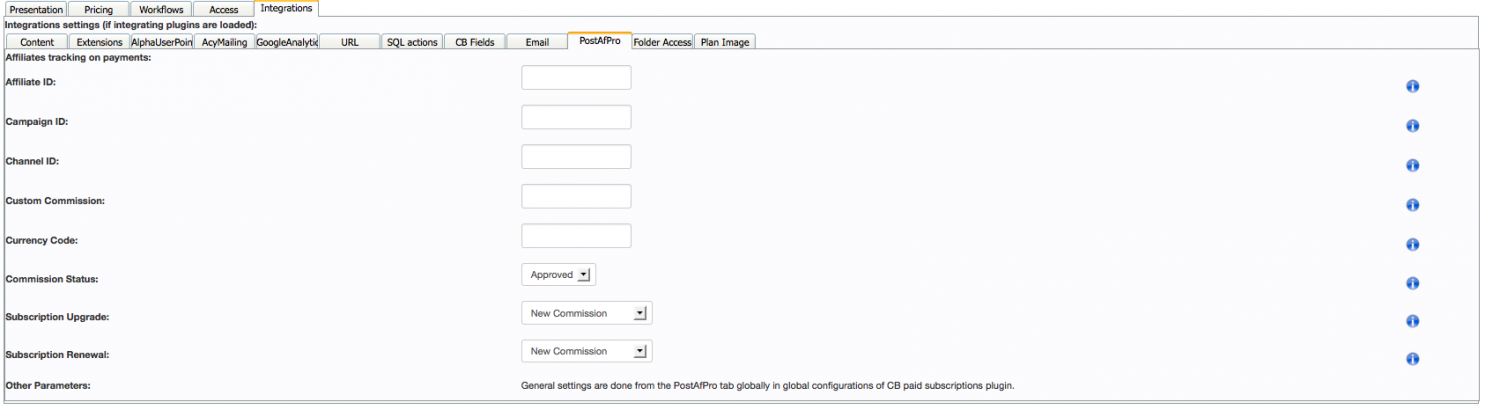Click the info icon for Campaign ID
Screen dimensions: 1500x417
(1412, 126)
